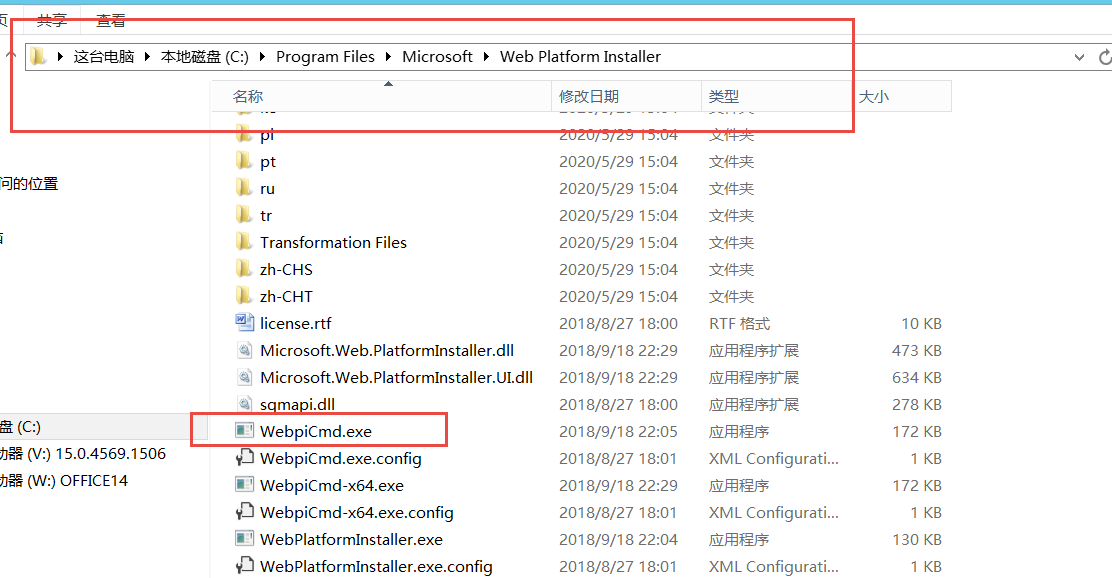This screenshot has height=578, width=1112.
Task: Click Web Platform Installer in the breadcrumb
Action: pyautogui.click(x=580, y=57)
